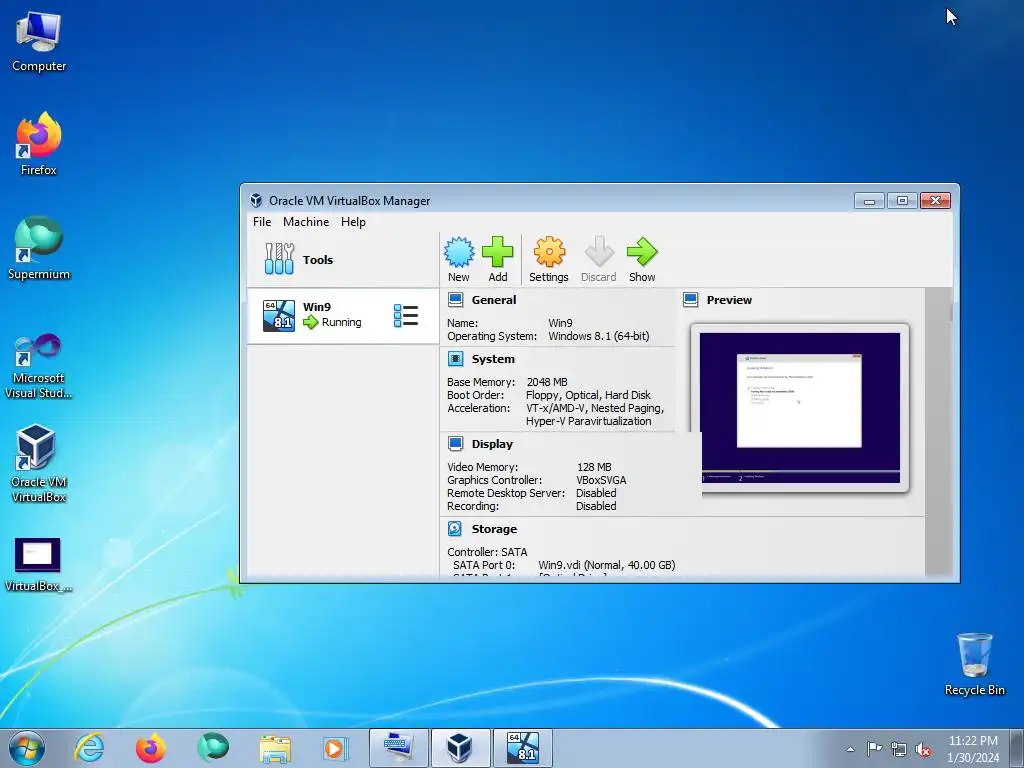Open the Computer desktop icon
The height and width of the screenshot is (768, 1024).
click(39, 42)
